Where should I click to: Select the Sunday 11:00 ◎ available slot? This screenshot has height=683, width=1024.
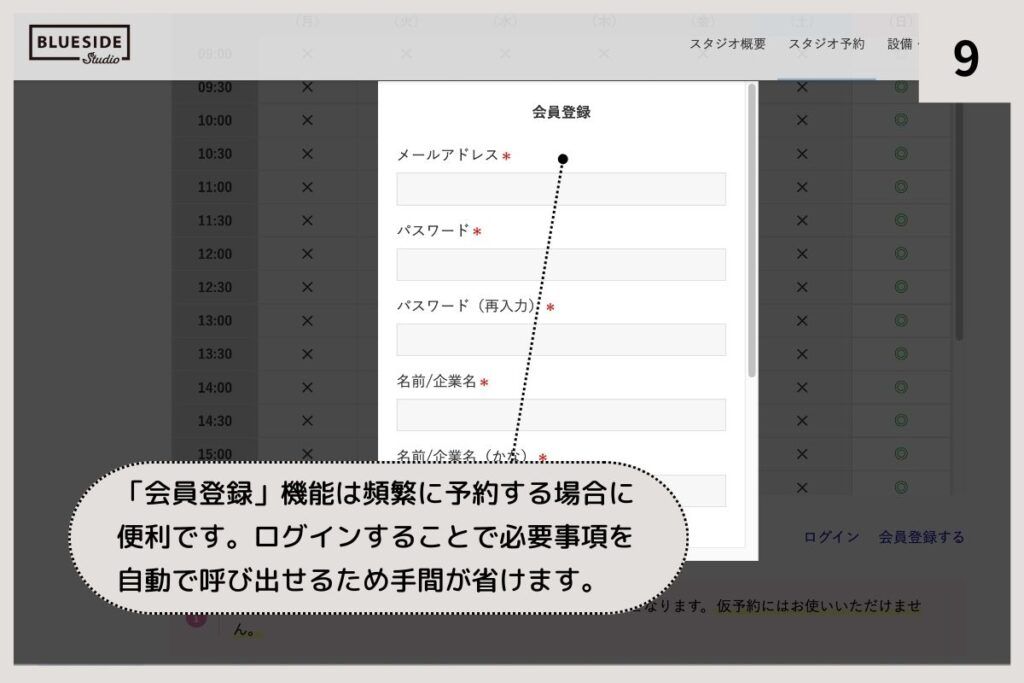[x=901, y=187]
